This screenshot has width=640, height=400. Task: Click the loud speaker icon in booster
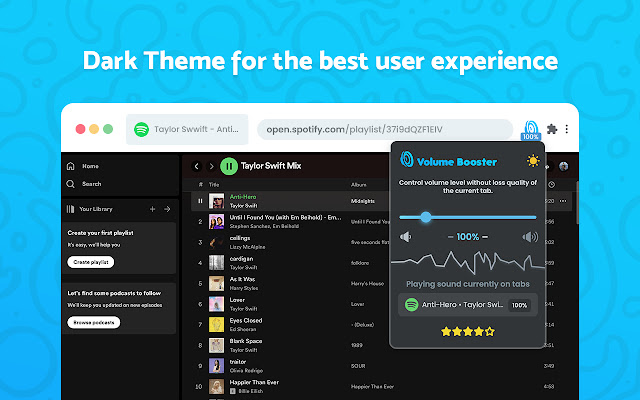[530, 237]
